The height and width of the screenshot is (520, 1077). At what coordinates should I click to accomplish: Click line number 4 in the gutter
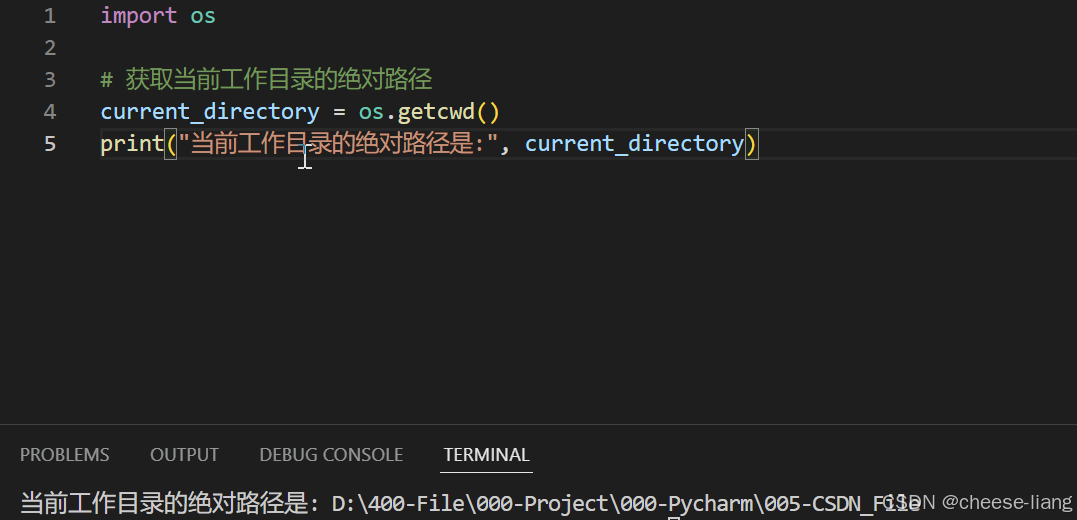tap(50, 112)
